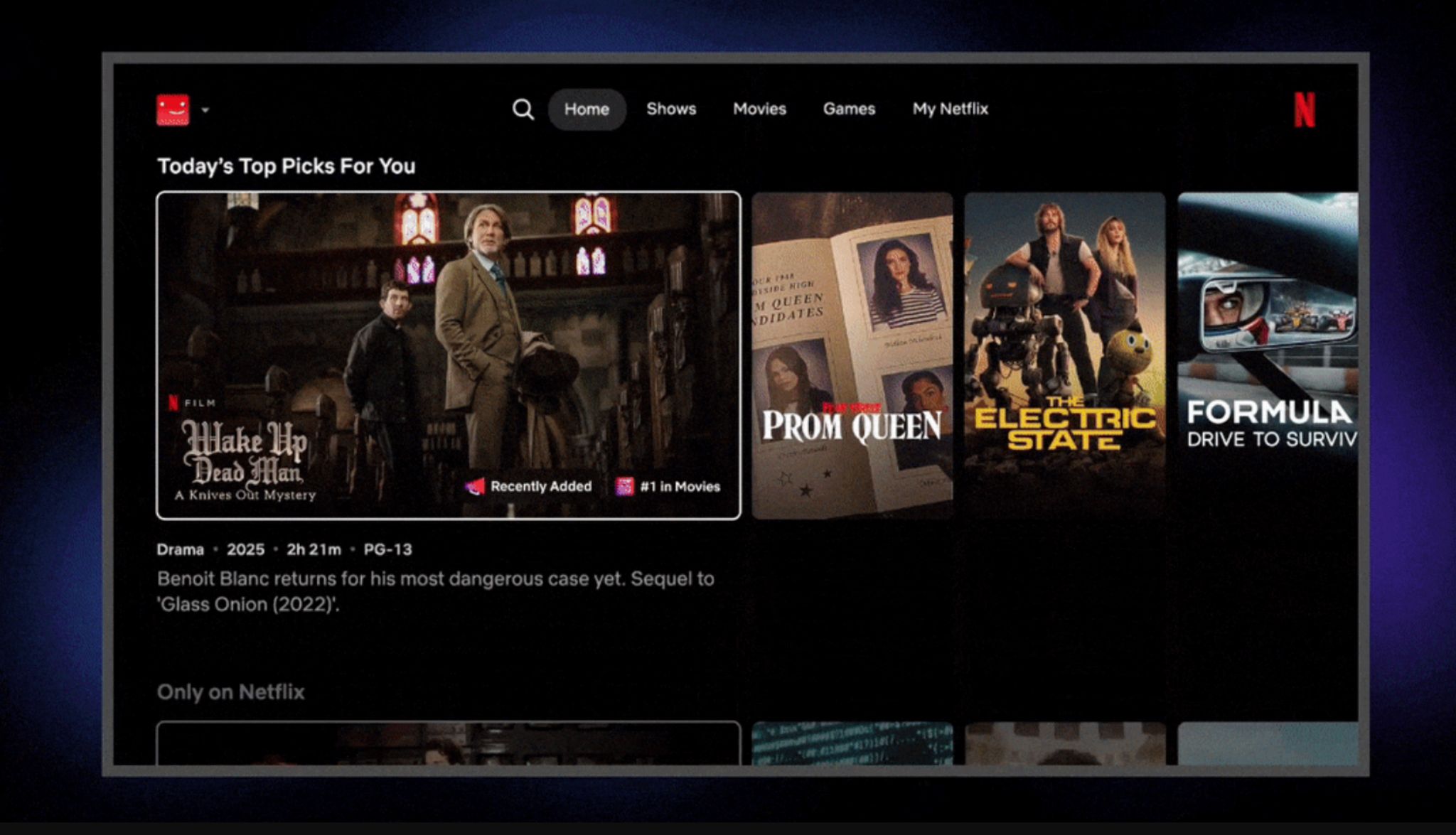Click the #1 in Movies Top 10 badge
The width and height of the screenshot is (1456, 835).
coord(668,486)
